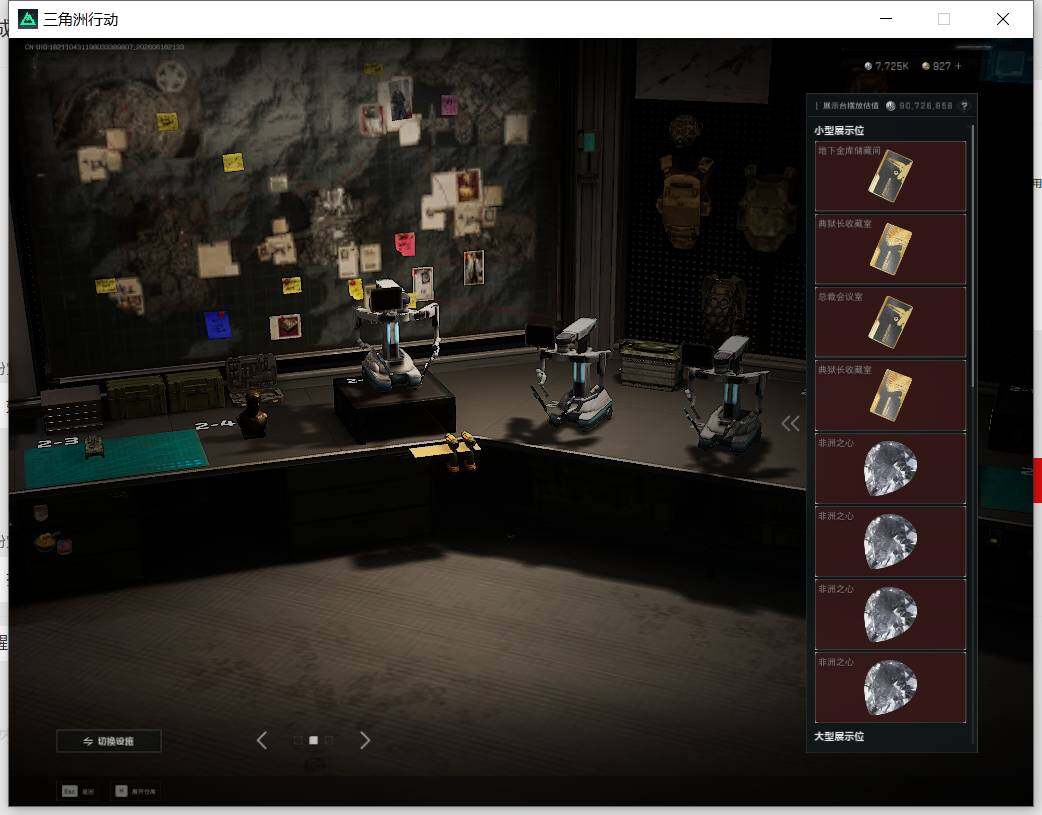Select 典狱长收藏室 card directly below 地下金库储藏间
The height and width of the screenshot is (815, 1042).
(890, 249)
